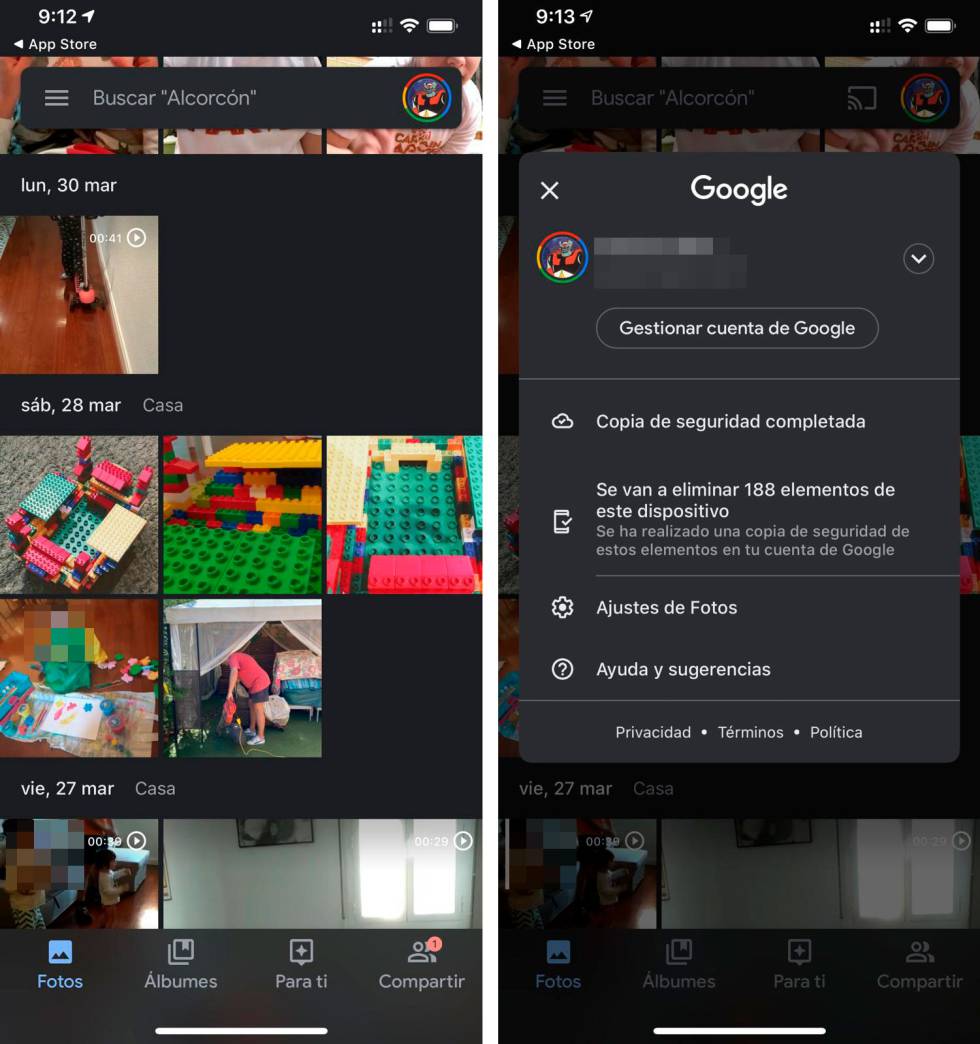Open the Política link

(x=836, y=732)
